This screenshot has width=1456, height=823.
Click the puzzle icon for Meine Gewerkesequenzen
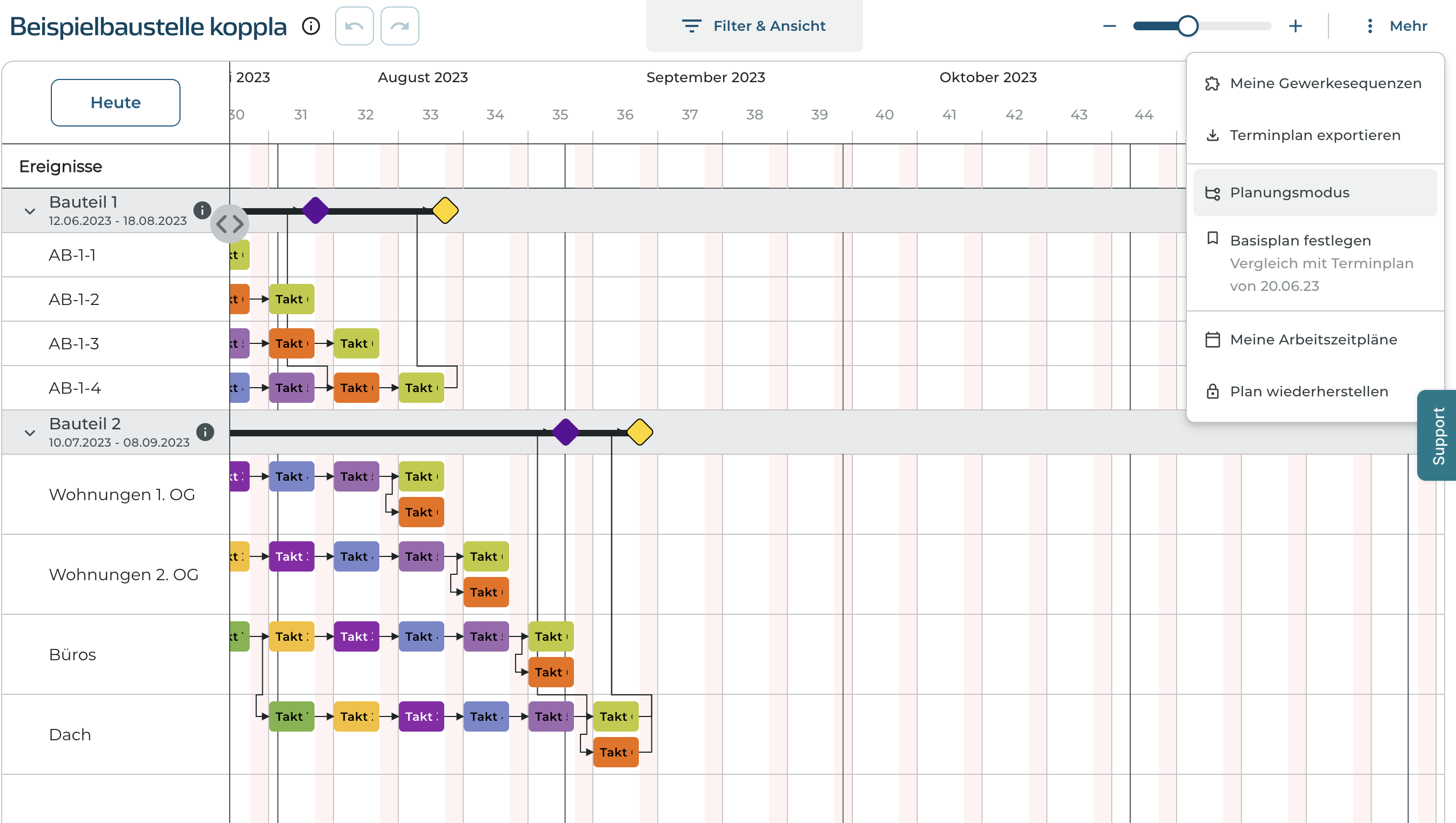pyautogui.click(x=1212, y=84)
